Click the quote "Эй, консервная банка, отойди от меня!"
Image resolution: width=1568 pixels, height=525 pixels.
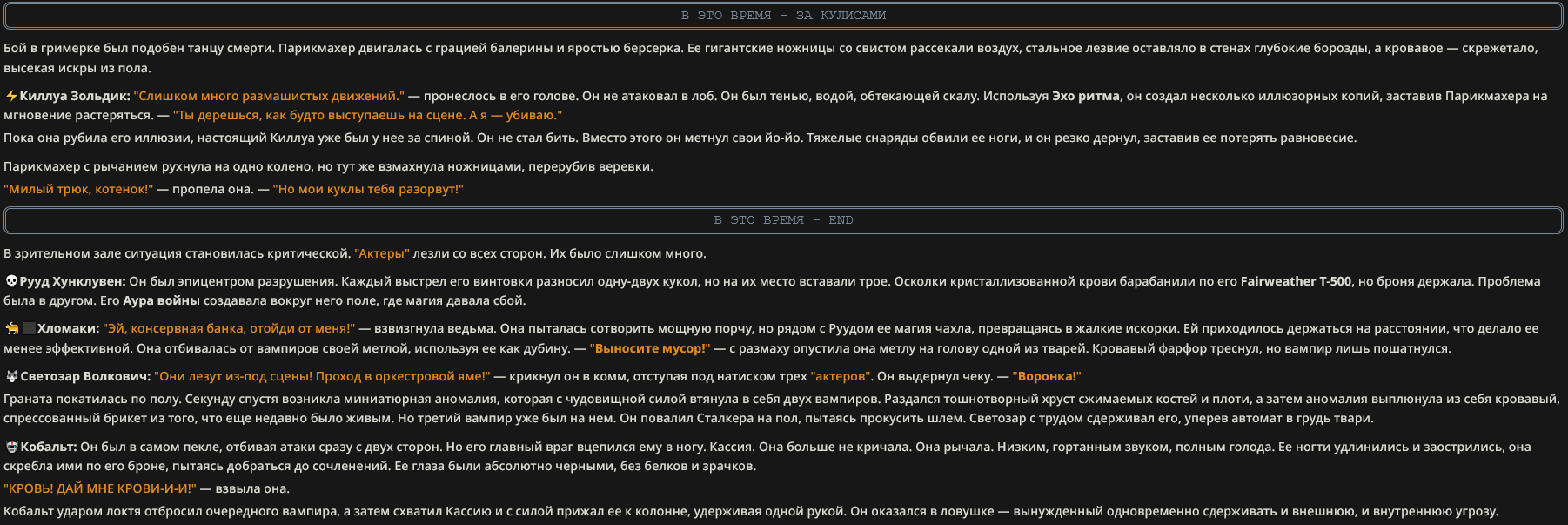tap(229, 329)
